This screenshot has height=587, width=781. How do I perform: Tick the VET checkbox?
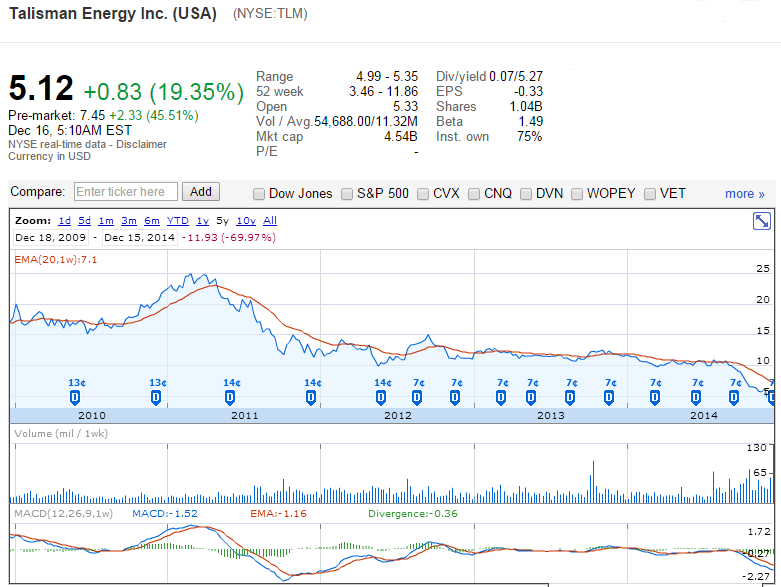tap(650, 194)
